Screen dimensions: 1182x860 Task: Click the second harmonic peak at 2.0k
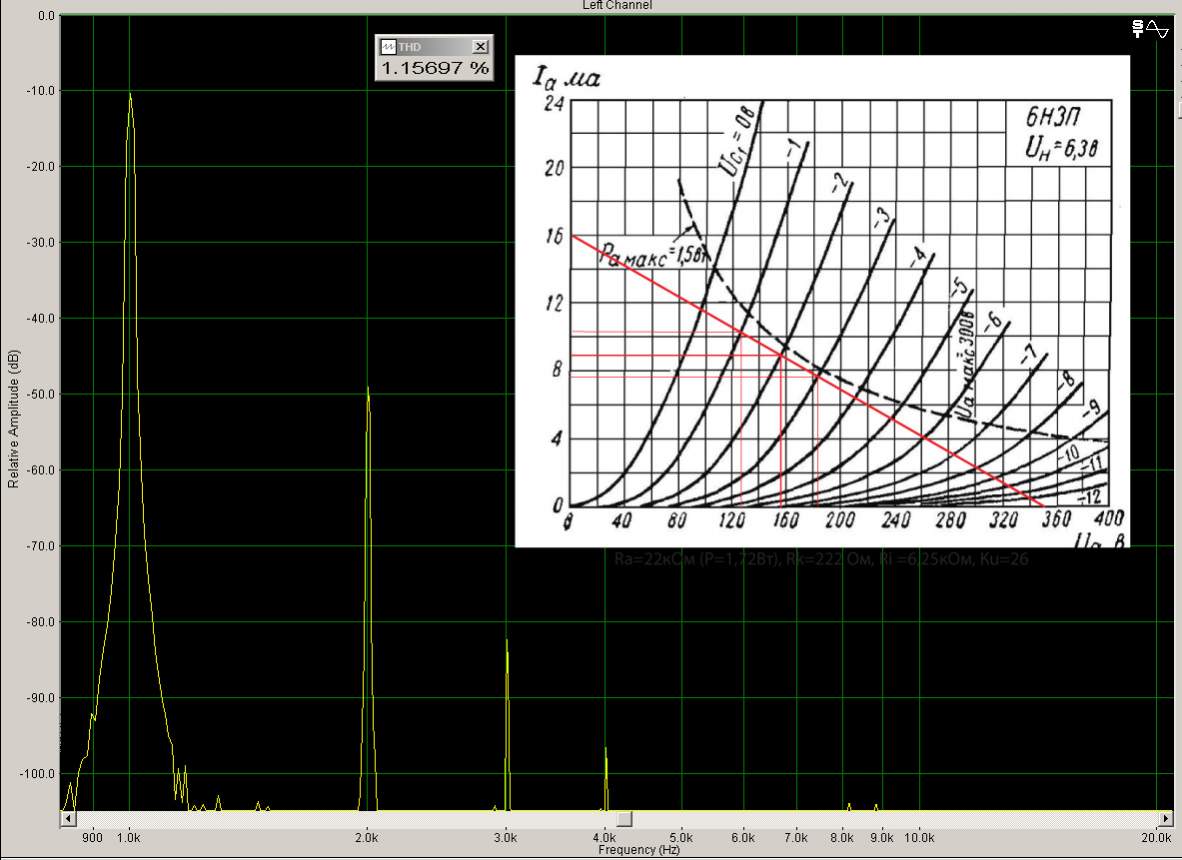368,390
